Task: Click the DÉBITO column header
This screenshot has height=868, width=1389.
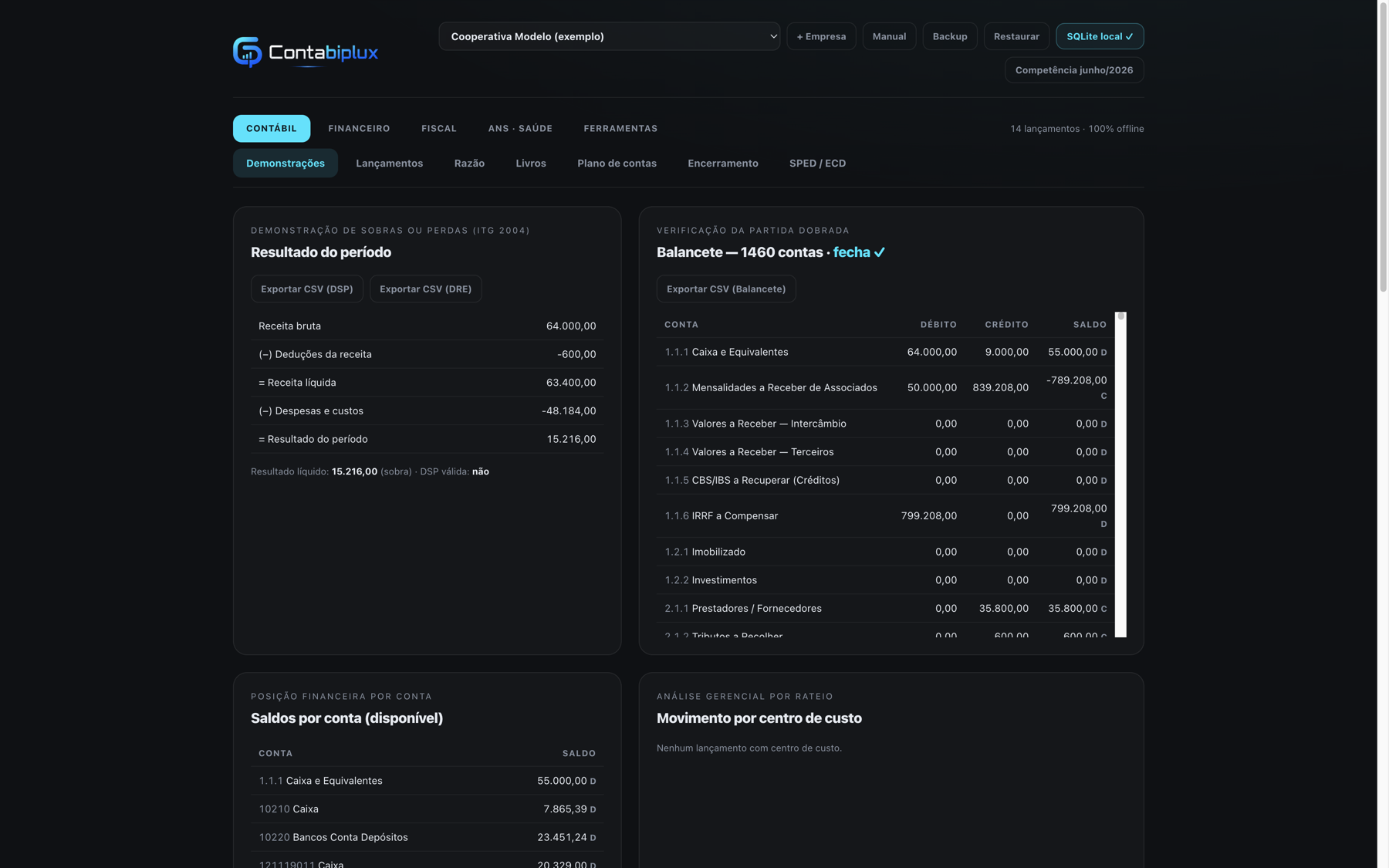Action: point(938,325)
